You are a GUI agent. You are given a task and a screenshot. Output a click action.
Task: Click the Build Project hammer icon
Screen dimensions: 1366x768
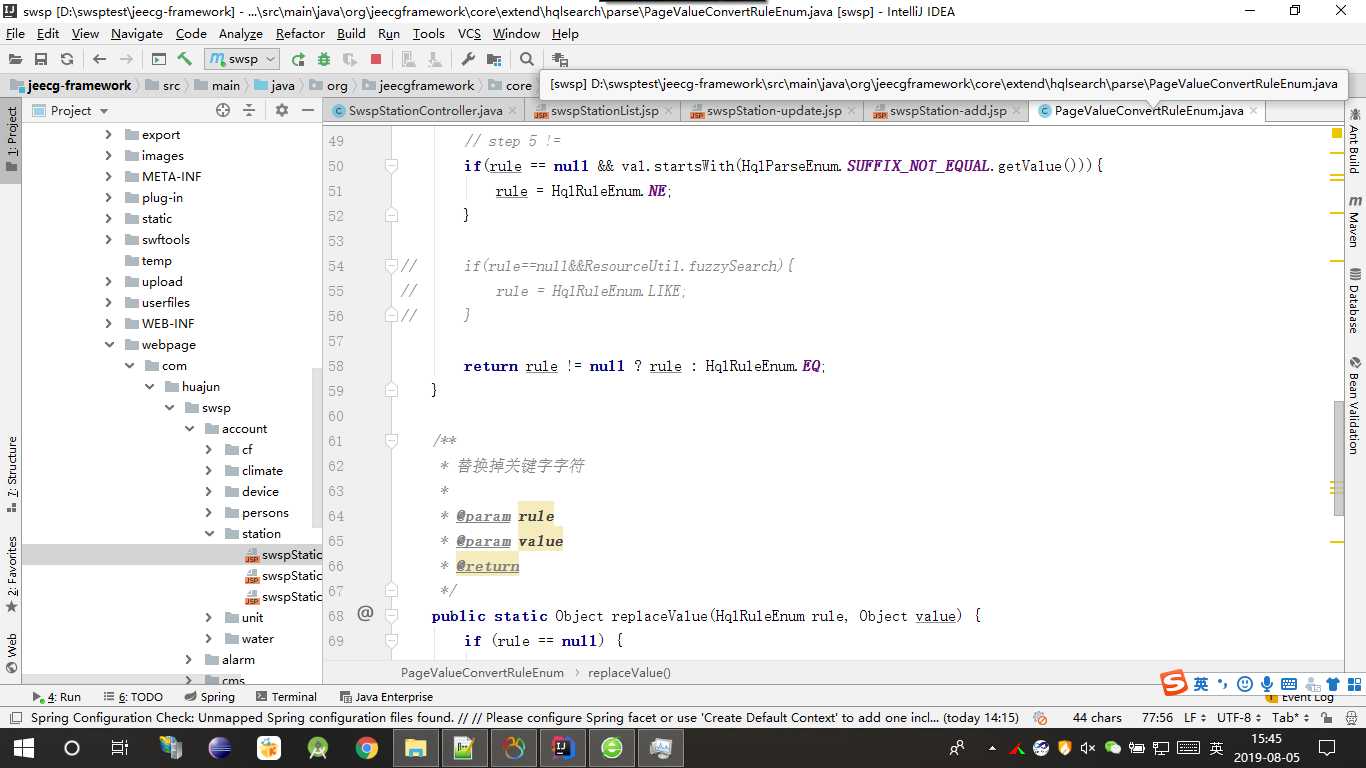[x=185, y=59]
